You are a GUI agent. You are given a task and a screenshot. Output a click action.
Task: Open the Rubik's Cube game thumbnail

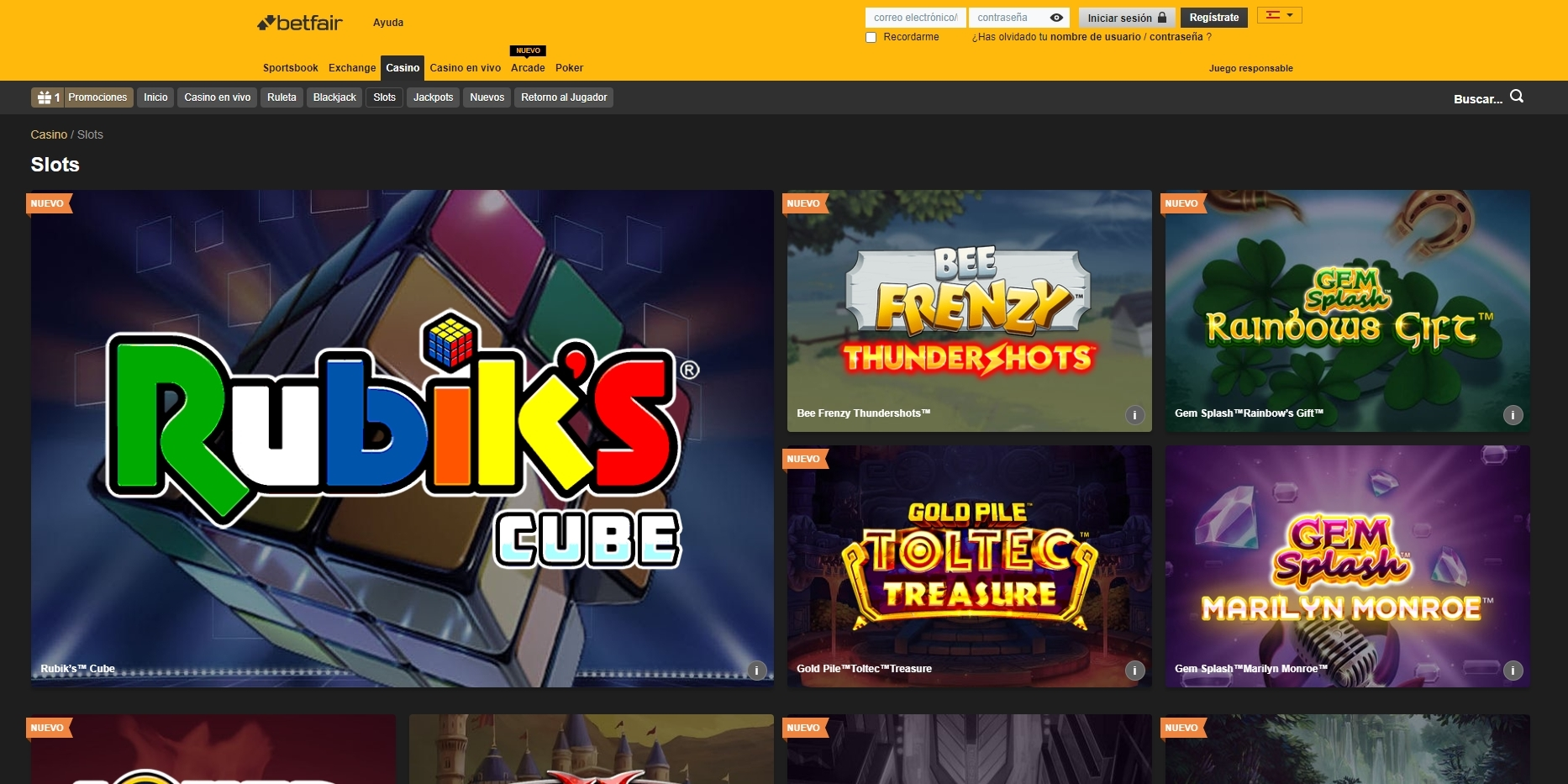pos(402,438)
